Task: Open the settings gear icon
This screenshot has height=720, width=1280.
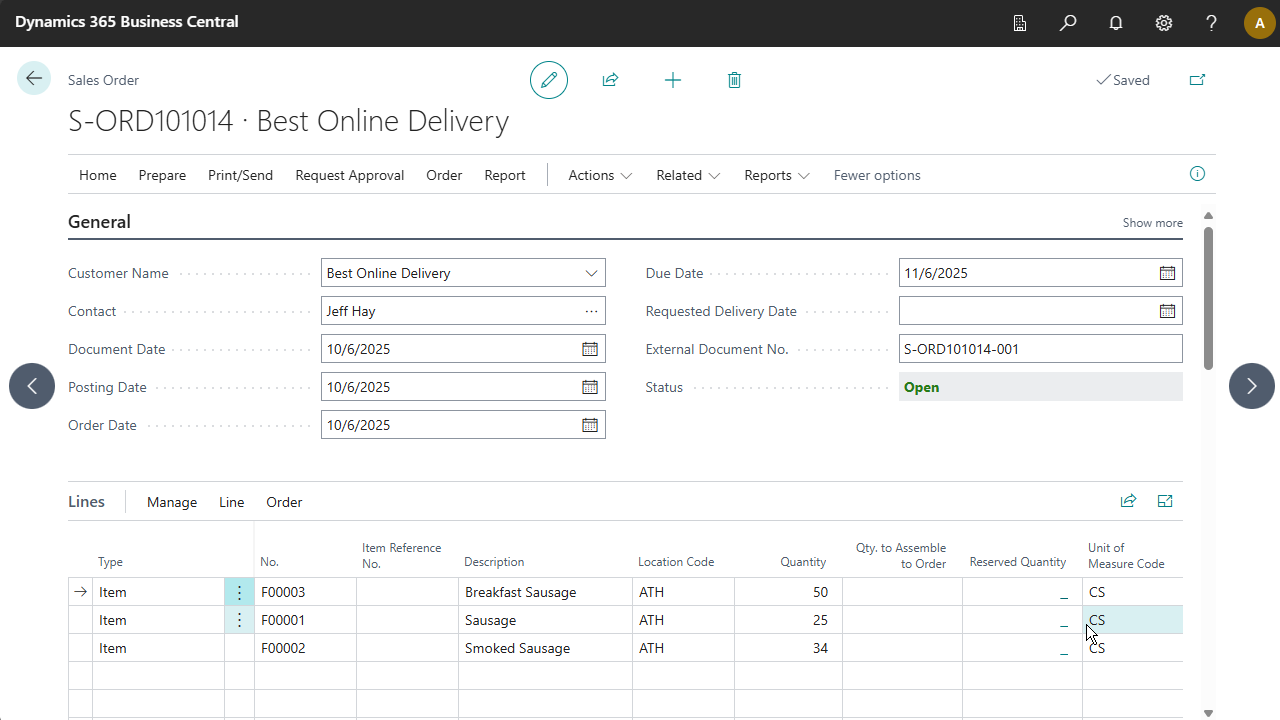Action: 1164,23
